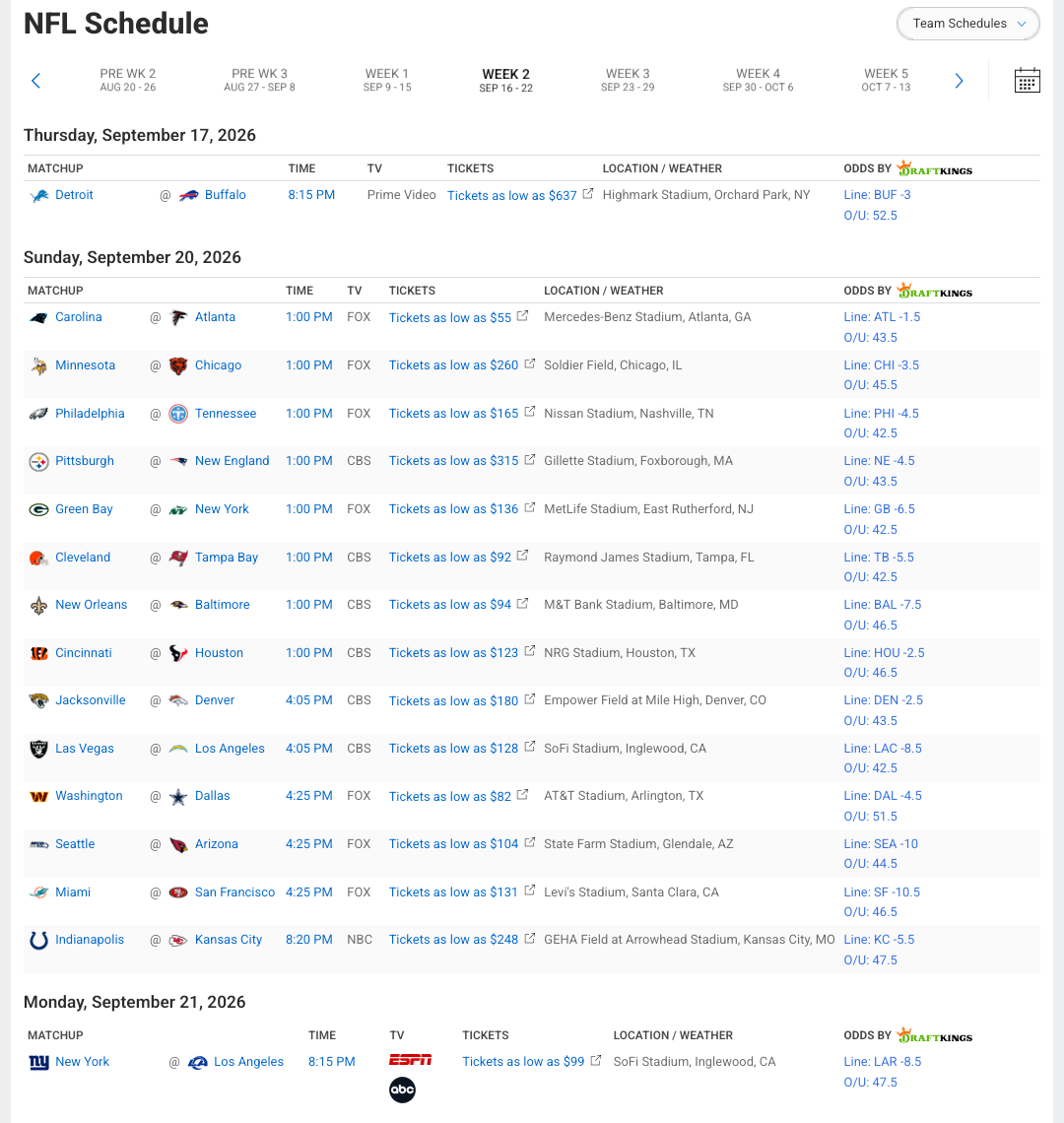Open Line: GB -6.5 odds link
The height and width of the screenshot is (1123, 1064).
click(879, 509)
